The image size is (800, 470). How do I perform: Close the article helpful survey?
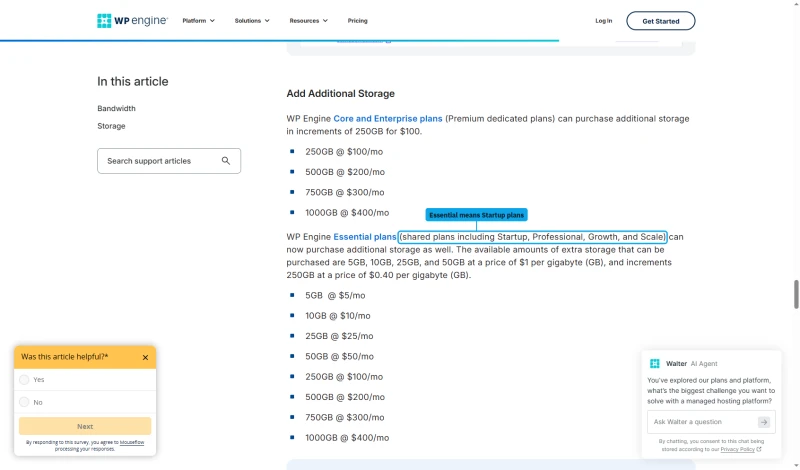145,358
